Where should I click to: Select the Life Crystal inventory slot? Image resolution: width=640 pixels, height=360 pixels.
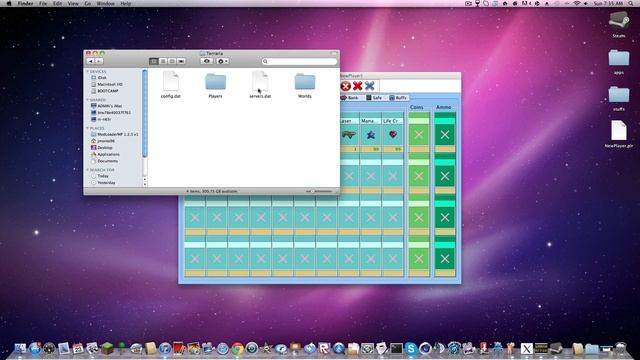pos(393,135)
